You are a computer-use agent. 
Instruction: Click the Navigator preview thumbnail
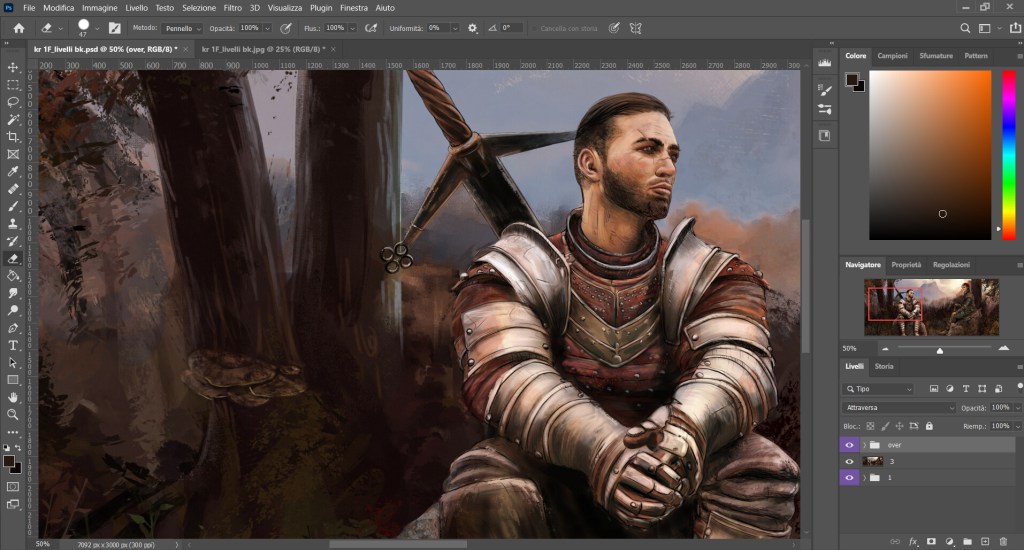point(931,306)
